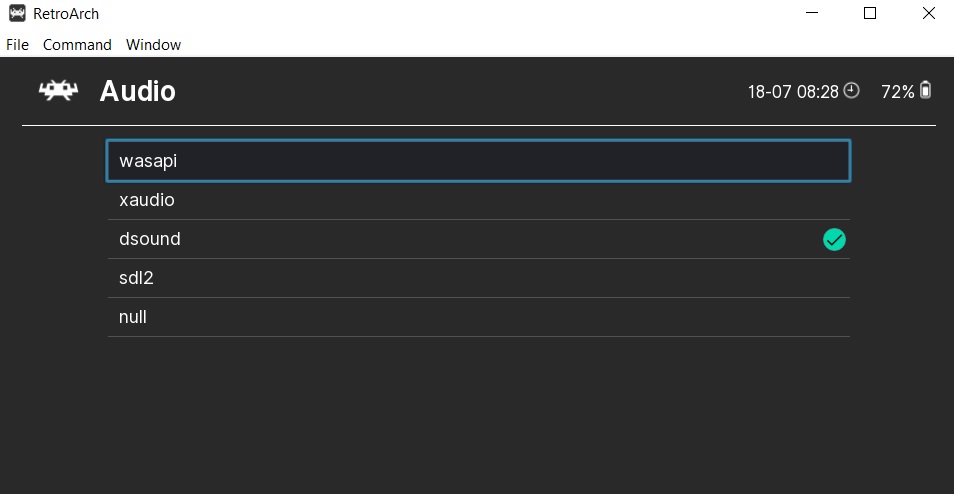Viewport: 954px width, 494px height.
Task: Click the Audio page heading
Action: [x=137, y=91]
